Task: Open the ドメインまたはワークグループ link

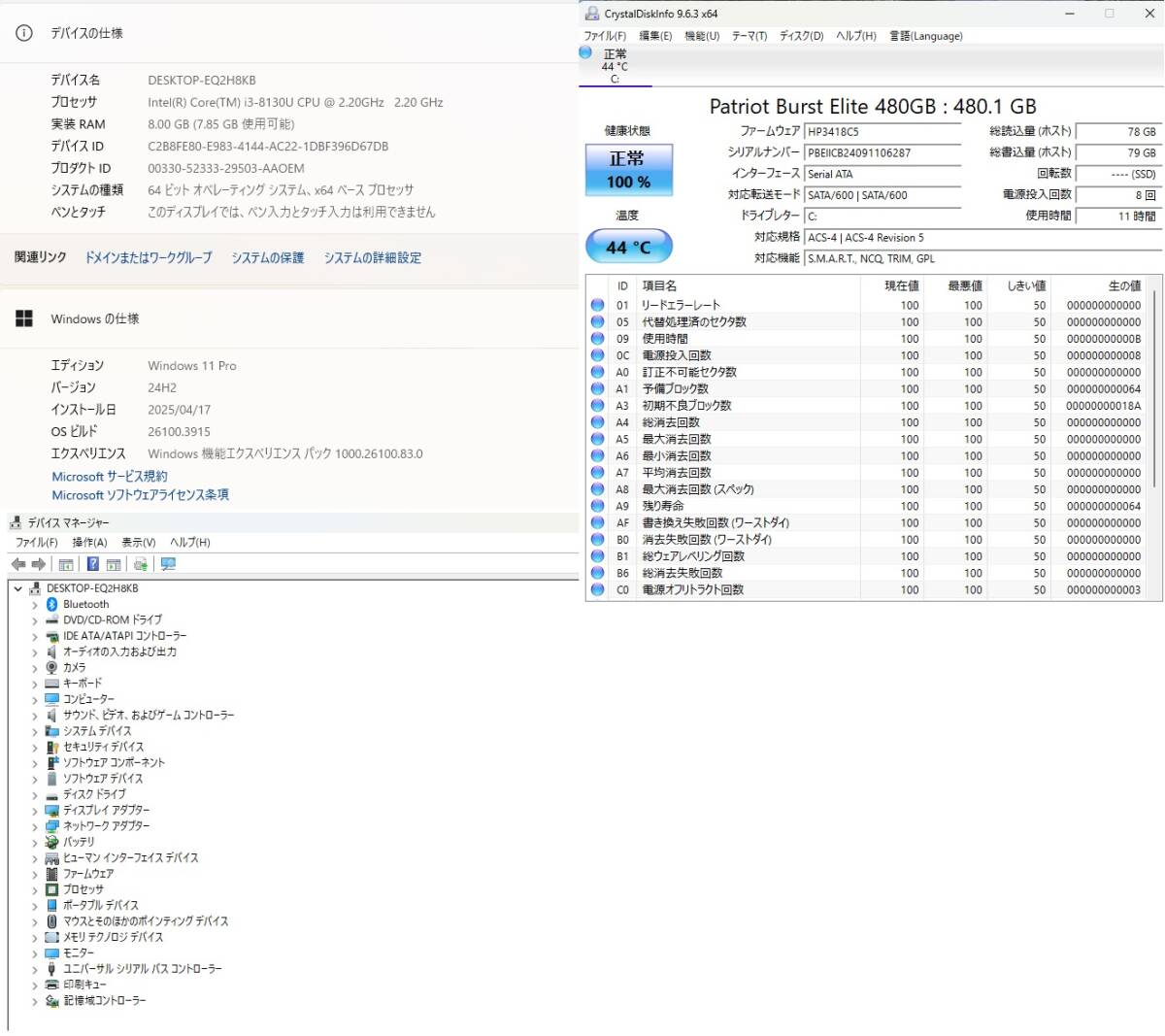Action: pyautogui.click(x=148, y=257)
